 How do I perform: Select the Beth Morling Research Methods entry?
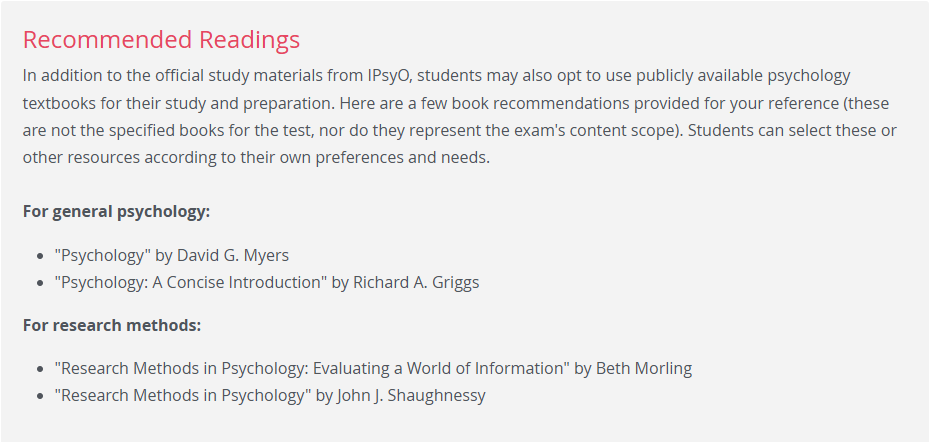(x=373, y=369)
